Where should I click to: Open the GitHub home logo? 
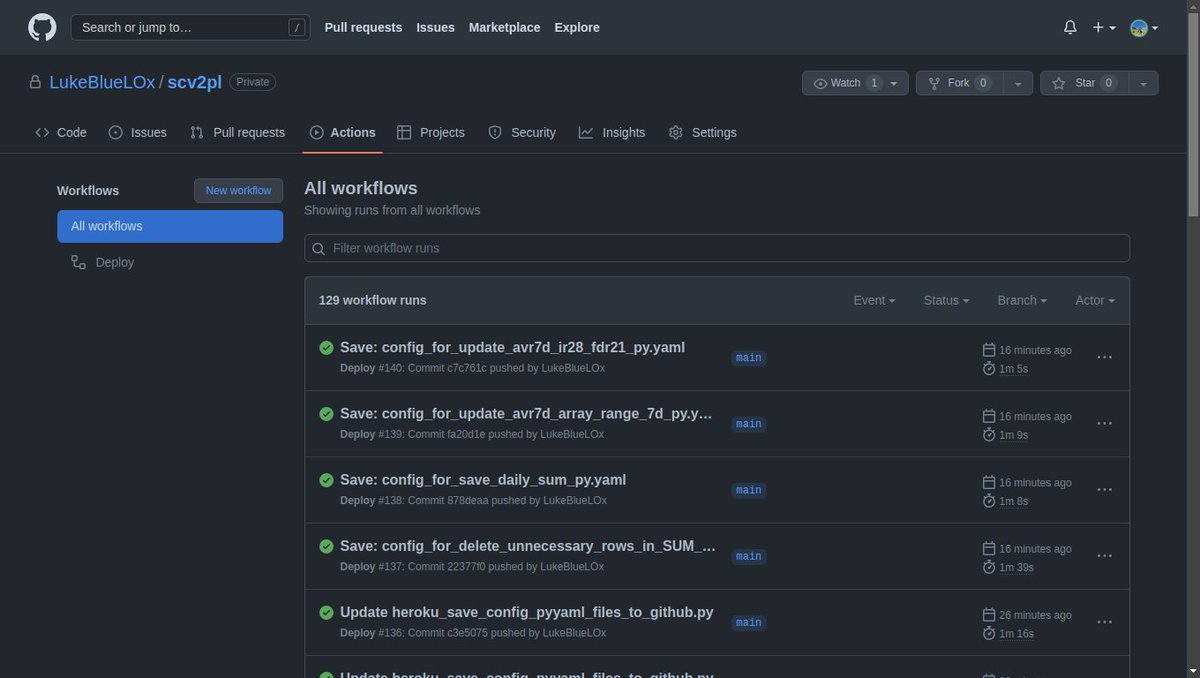tap(42, 27)
